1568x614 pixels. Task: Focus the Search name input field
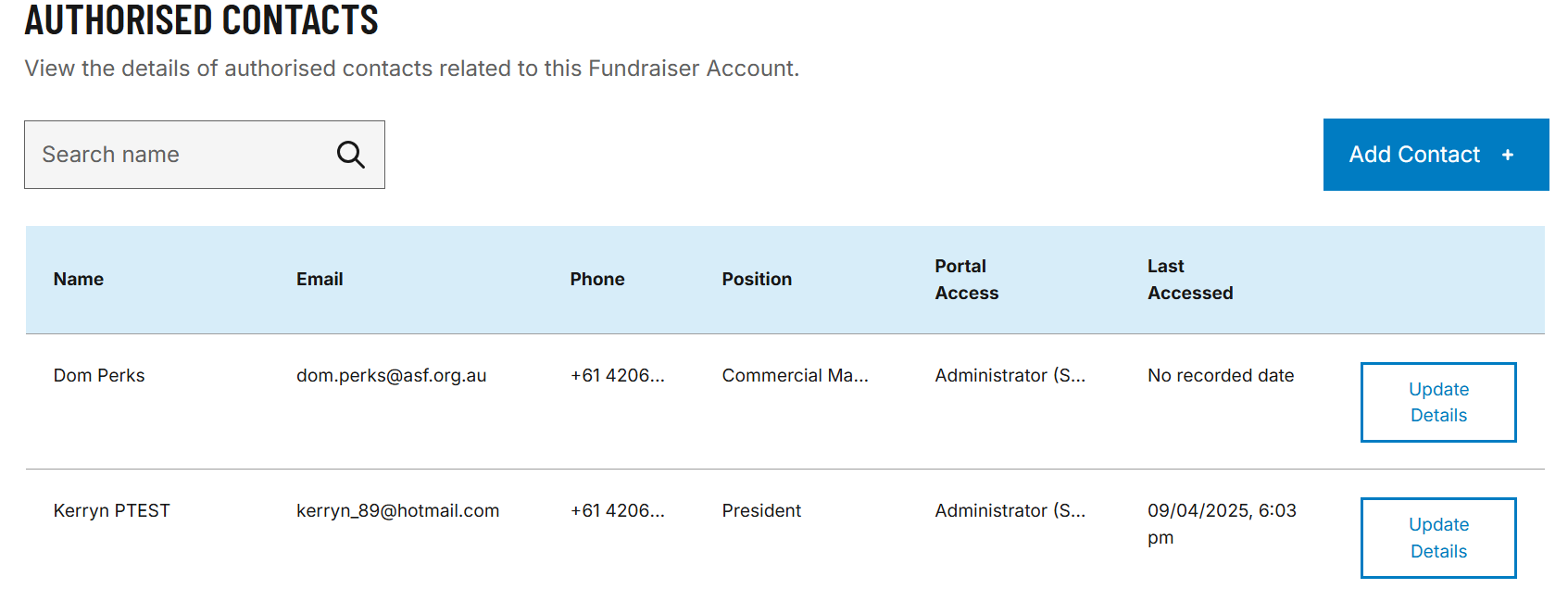coord(205,155)
